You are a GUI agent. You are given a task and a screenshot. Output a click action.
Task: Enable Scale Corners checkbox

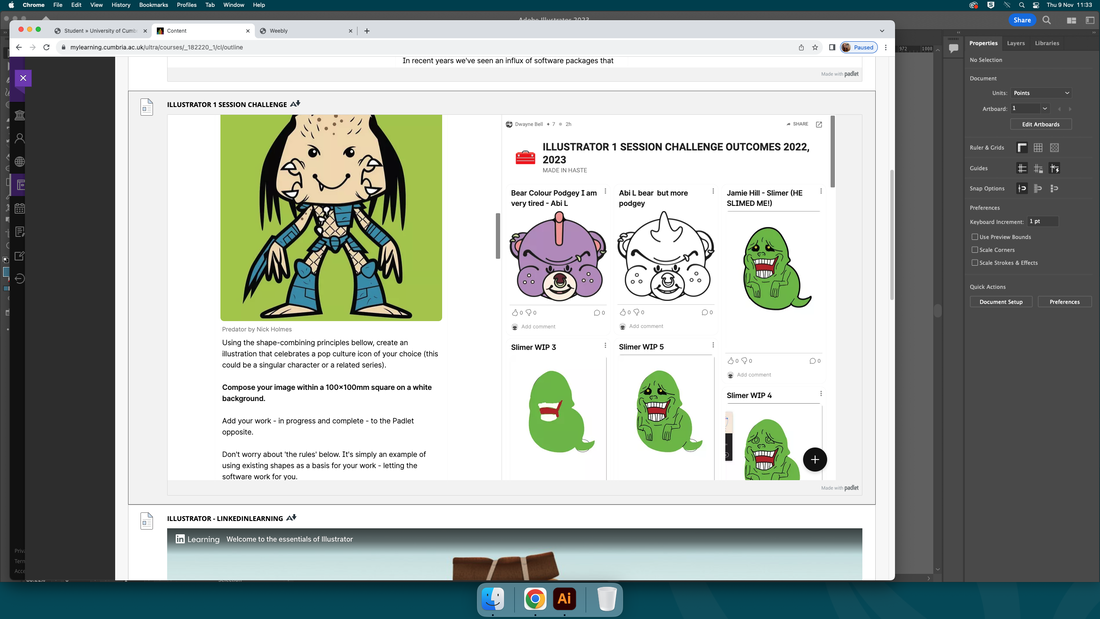pyautogui.click(x=974, y=250)
